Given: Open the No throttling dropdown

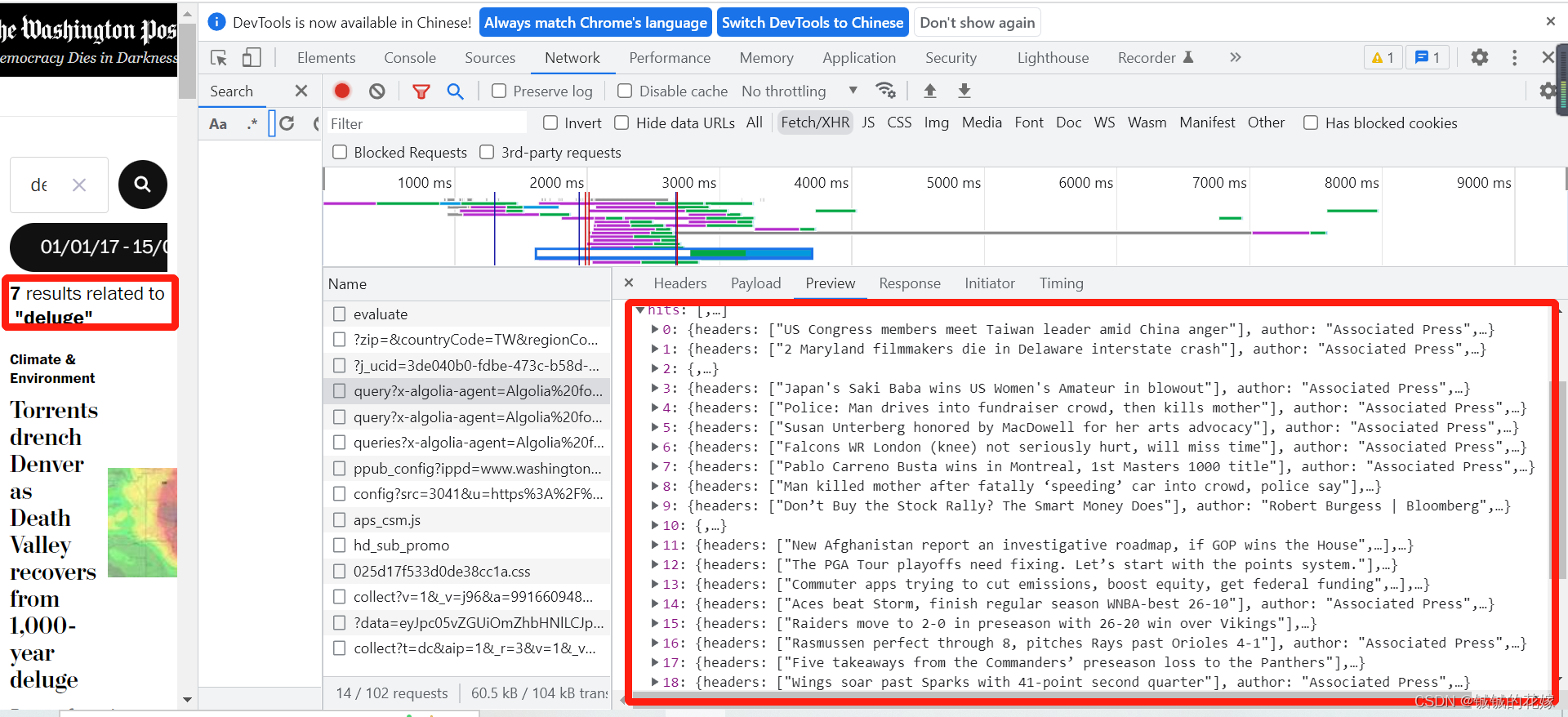Looking at the screenshot, I should click(799, 91).
